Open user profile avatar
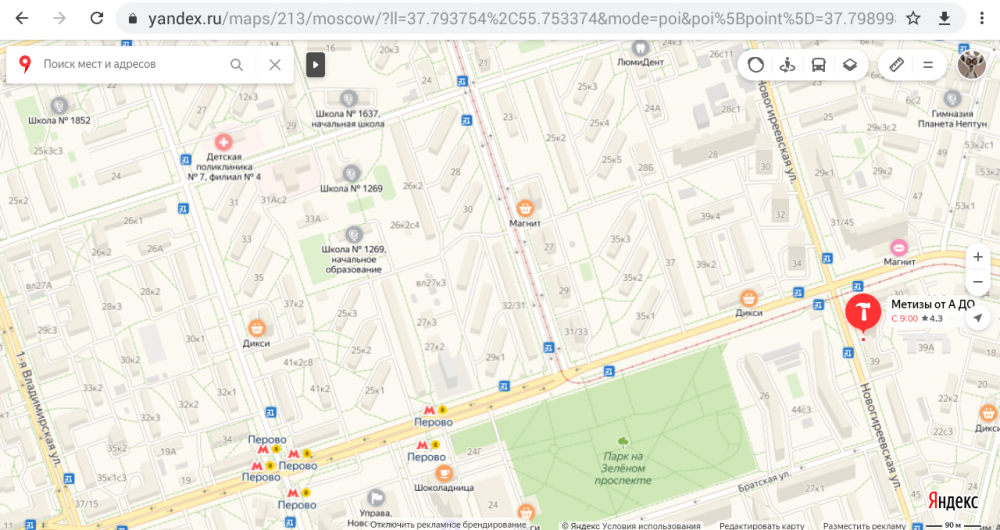This screenshot has height=530, width=1000. (x=971, y=65)
